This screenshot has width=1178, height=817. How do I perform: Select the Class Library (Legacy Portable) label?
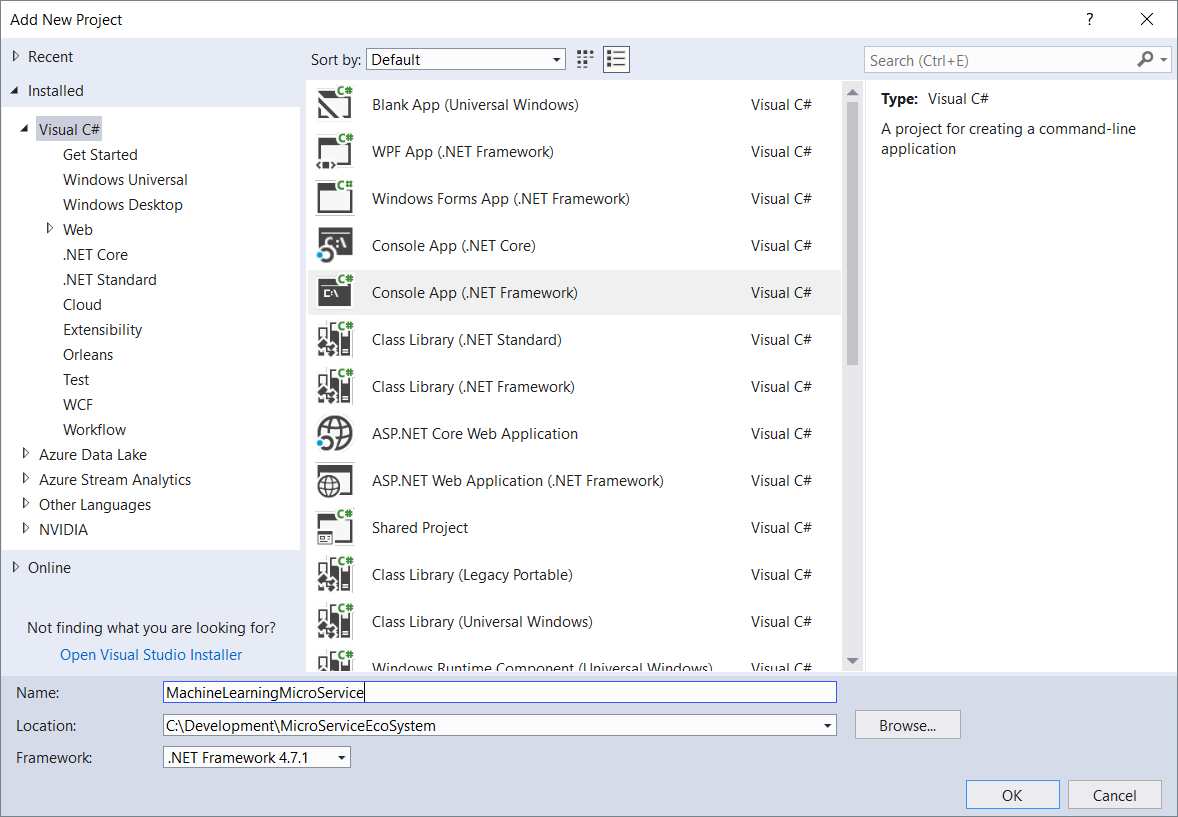pyautogui.click(x=473, y=575)
